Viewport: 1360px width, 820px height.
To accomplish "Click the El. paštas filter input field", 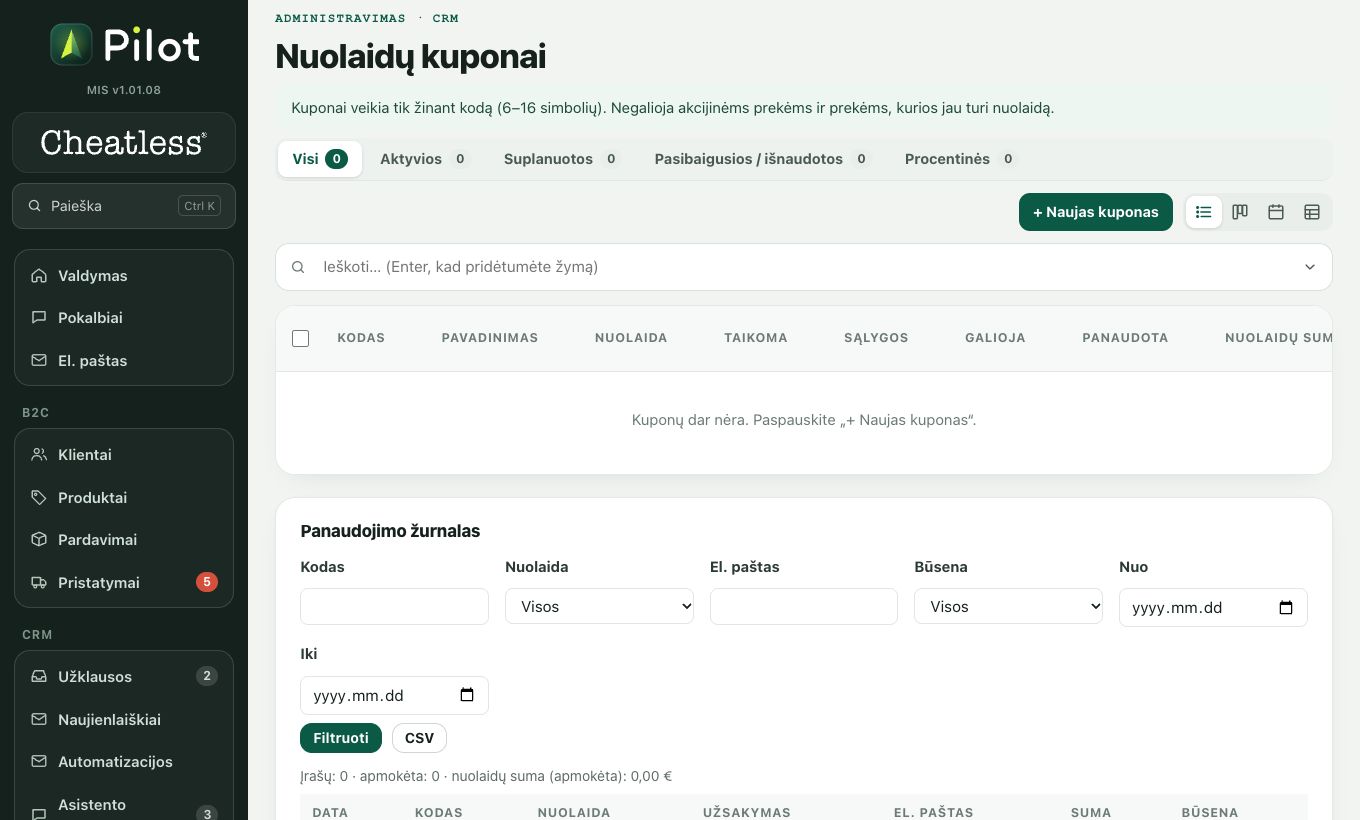I will 804,607.
